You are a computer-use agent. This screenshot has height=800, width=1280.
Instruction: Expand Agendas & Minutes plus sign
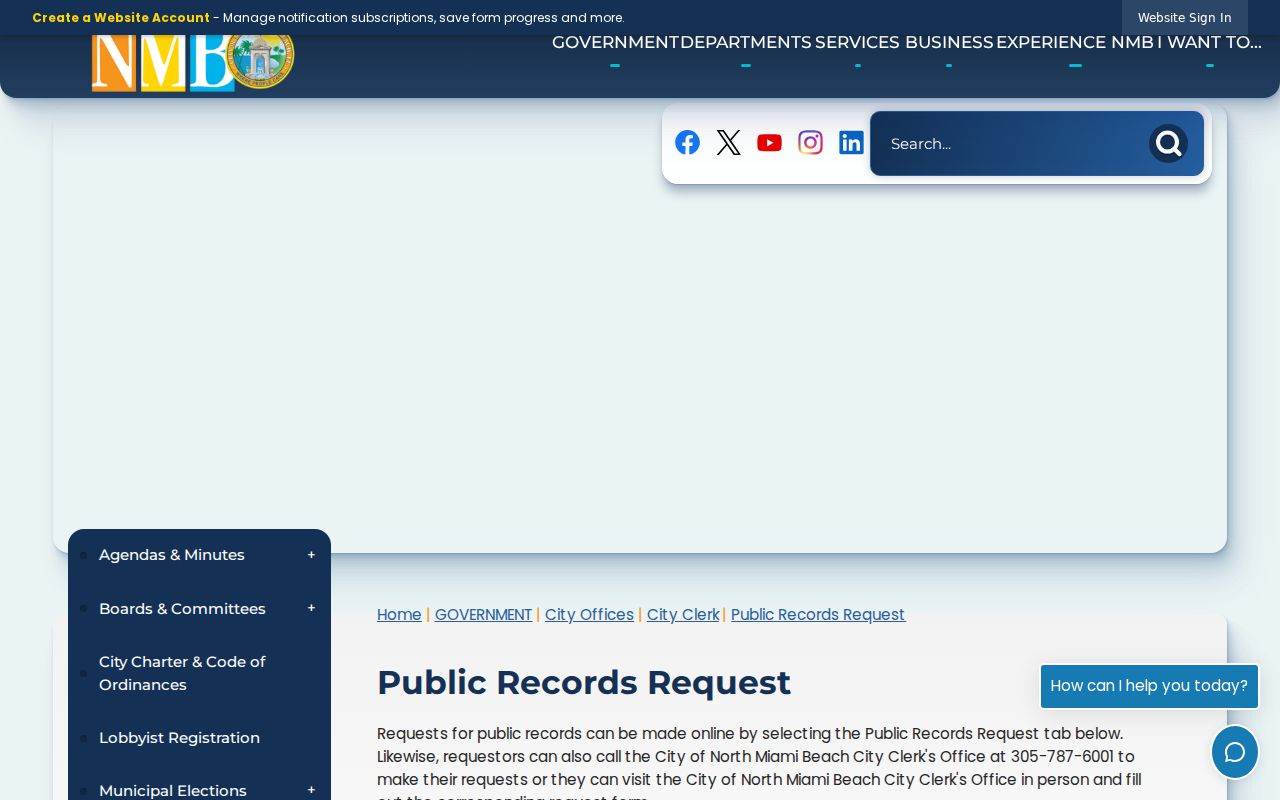point(311,555)
